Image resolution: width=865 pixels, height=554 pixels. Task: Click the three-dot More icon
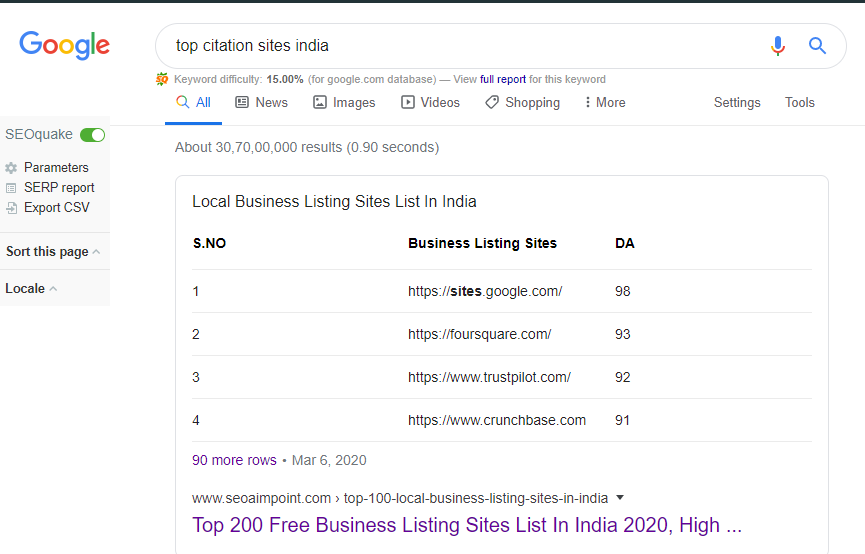click(x=588, y=102)
